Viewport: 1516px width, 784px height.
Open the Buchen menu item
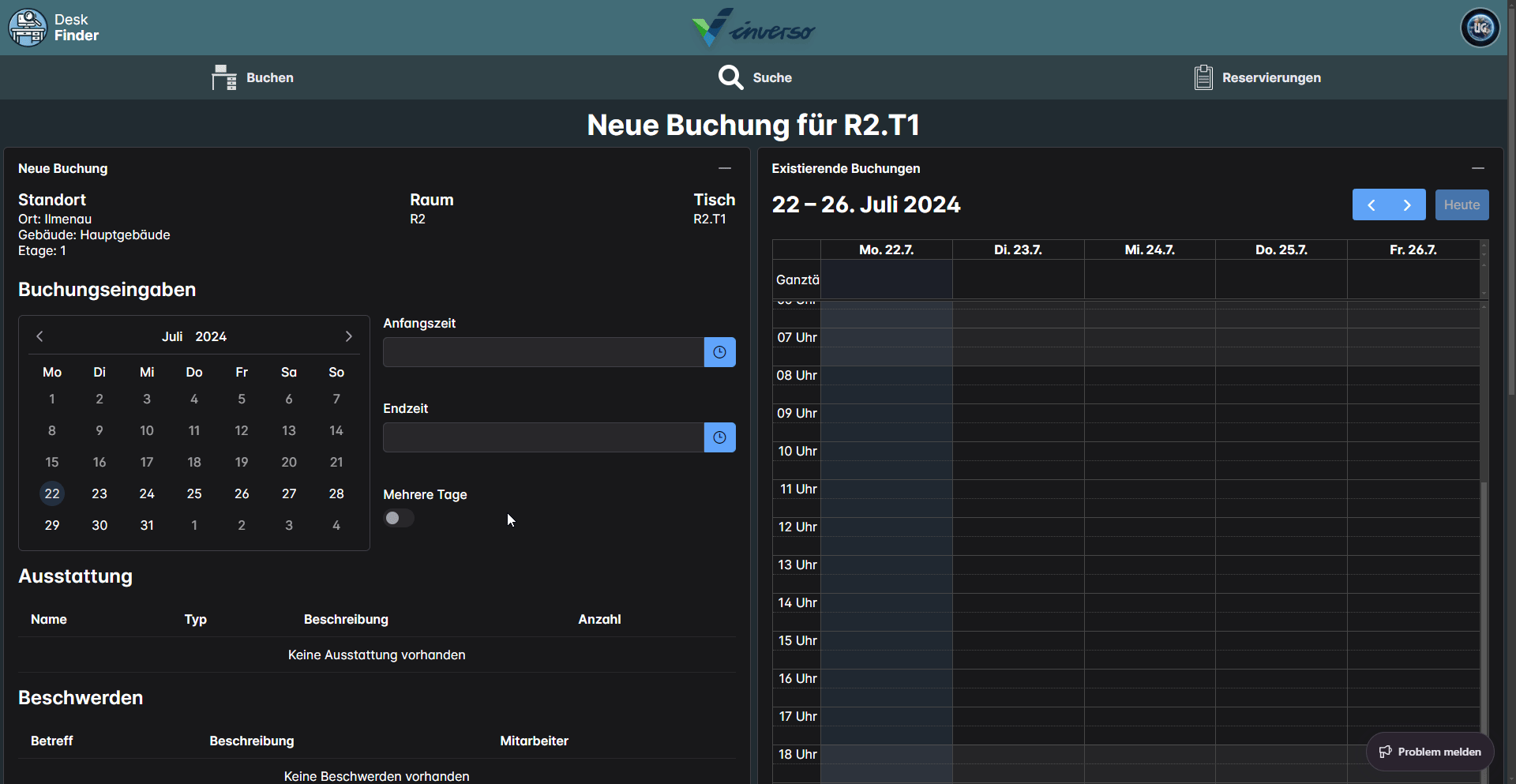click(253, 77)
